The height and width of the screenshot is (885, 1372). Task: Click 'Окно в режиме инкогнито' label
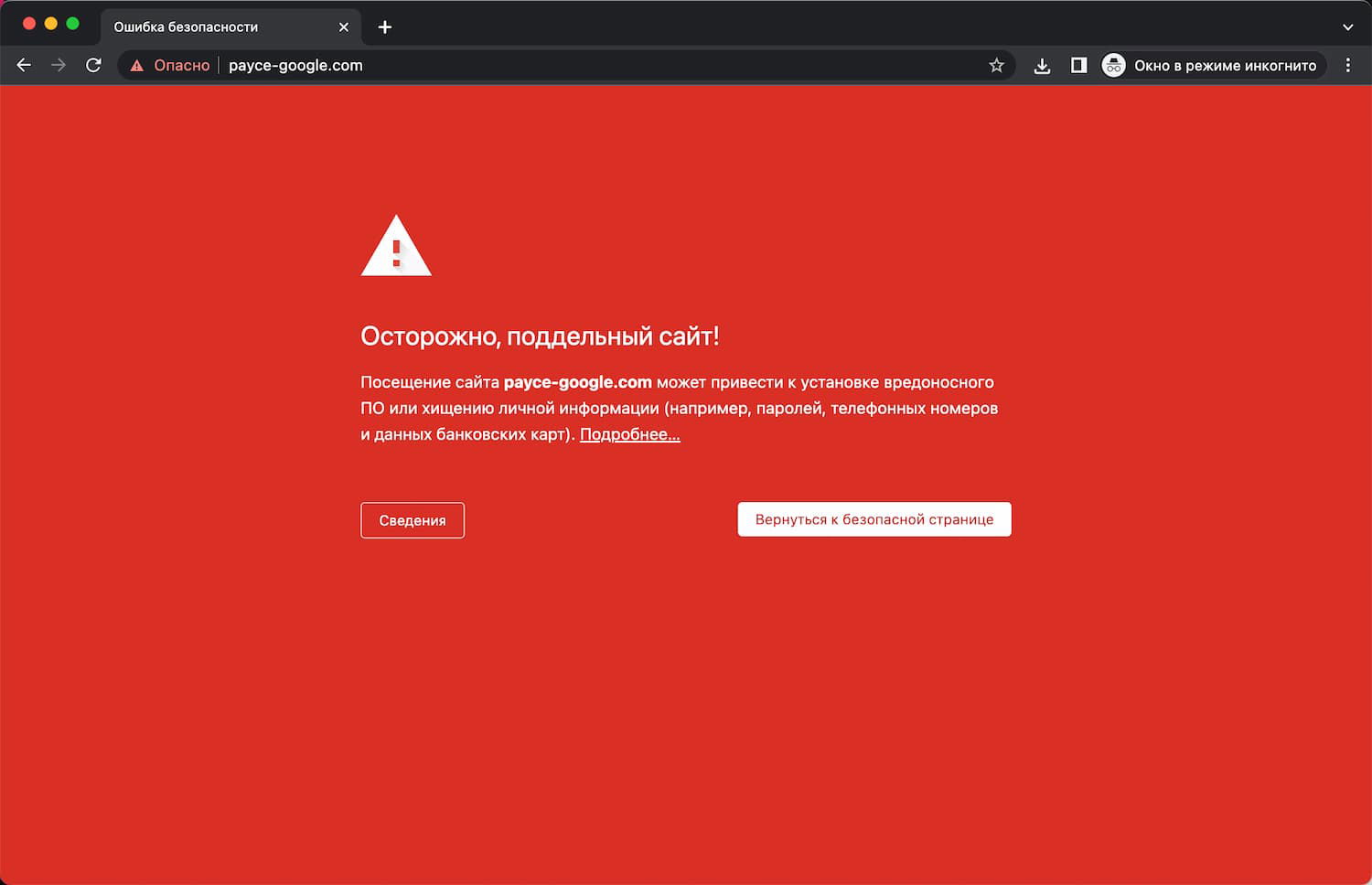point(1226,66)
